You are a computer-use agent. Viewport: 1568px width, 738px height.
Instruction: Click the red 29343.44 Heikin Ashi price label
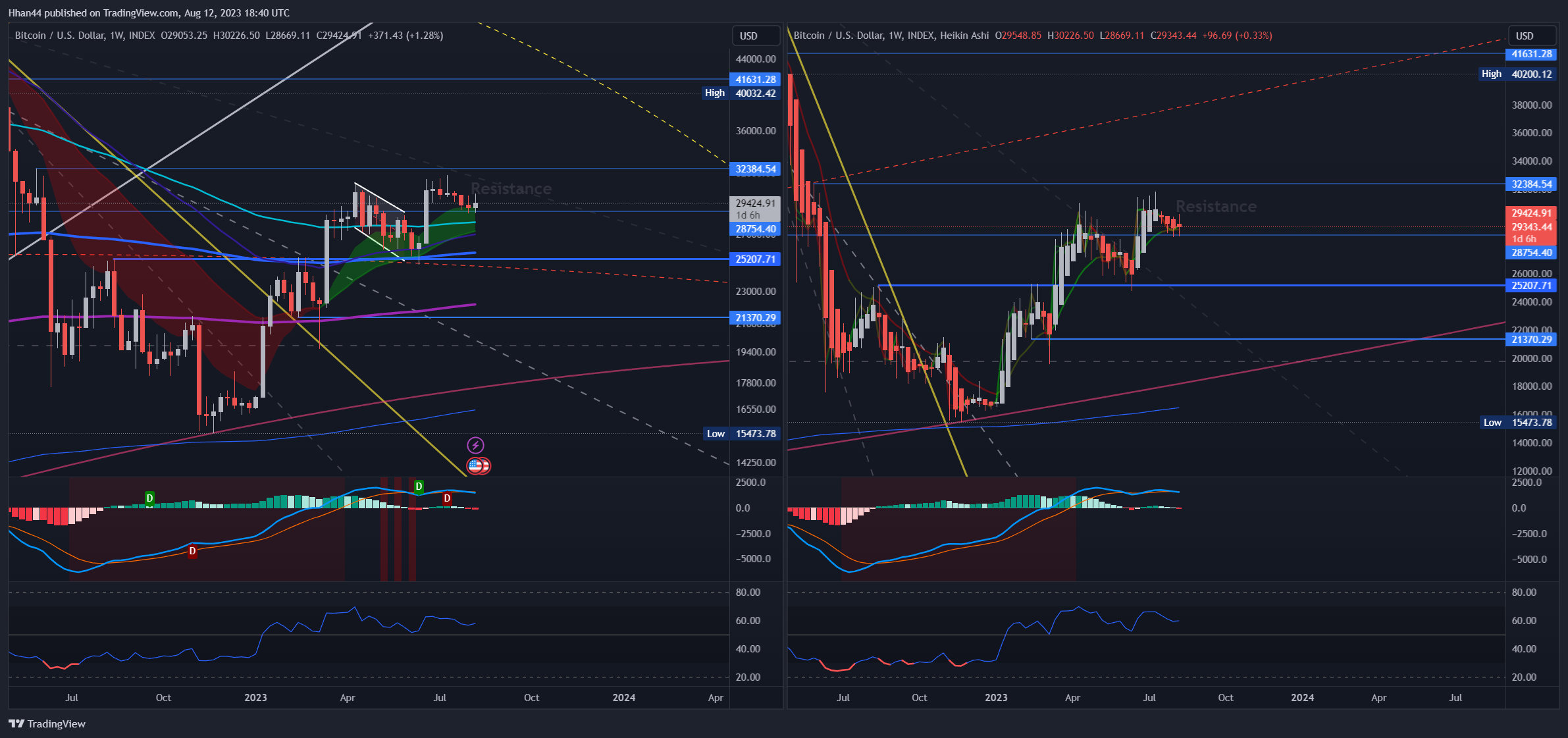click(1531, 227)
